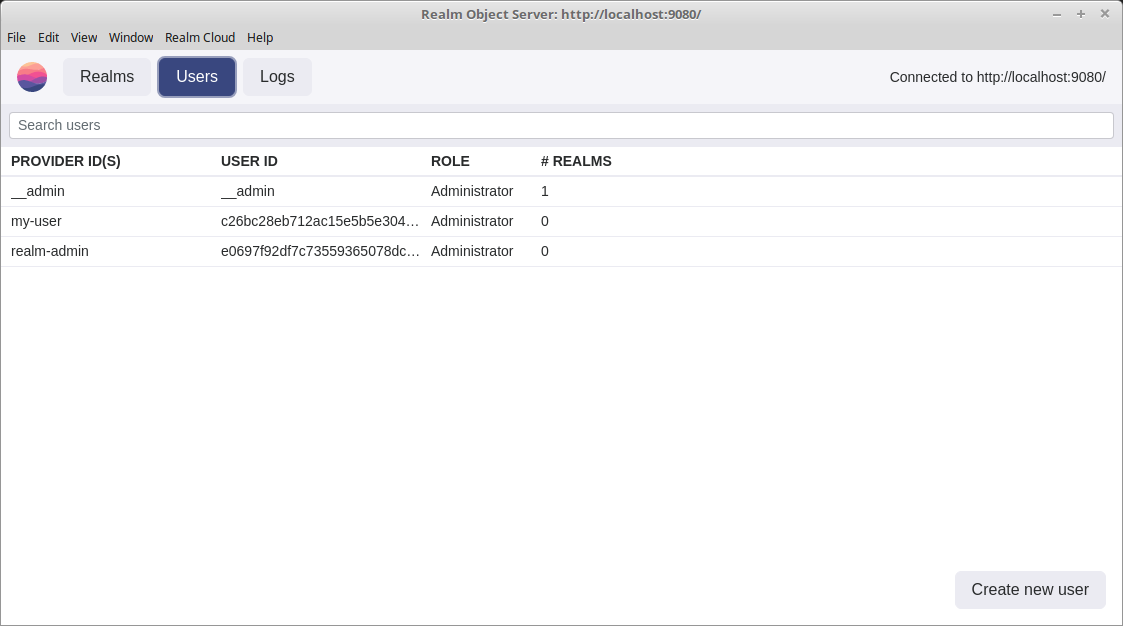Select the __admin user row
1123x626 pixels.
click(x=400, y=191)
